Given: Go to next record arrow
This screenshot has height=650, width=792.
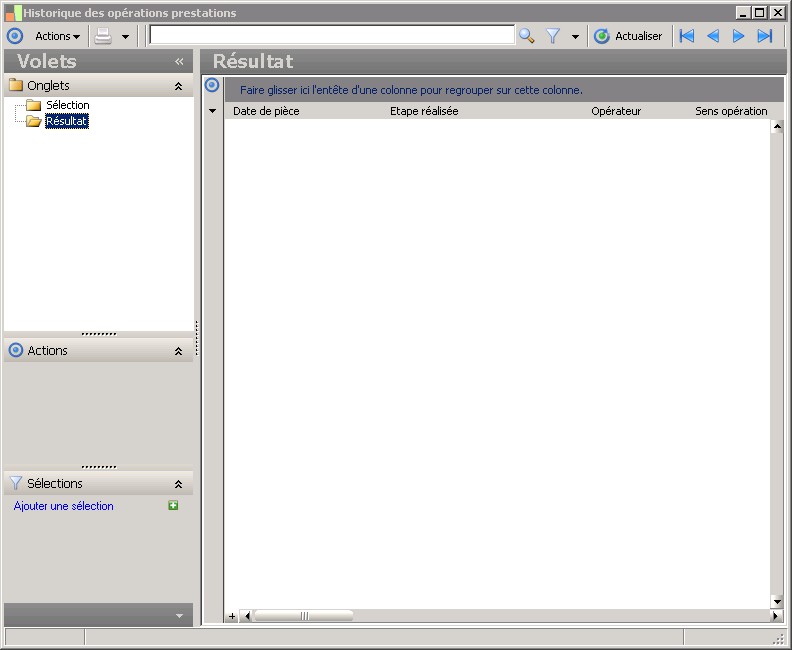Looking at the screenshot, I should pos(738,36).
